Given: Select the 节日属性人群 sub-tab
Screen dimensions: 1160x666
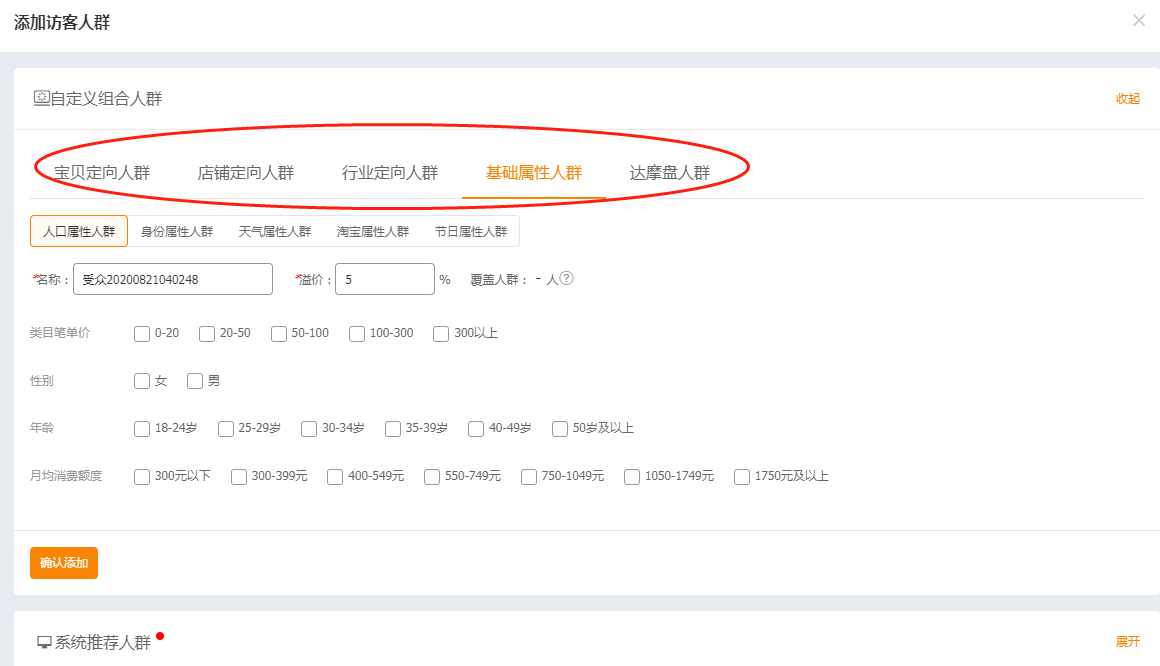Looking at the screenshot, I should 471,231.
